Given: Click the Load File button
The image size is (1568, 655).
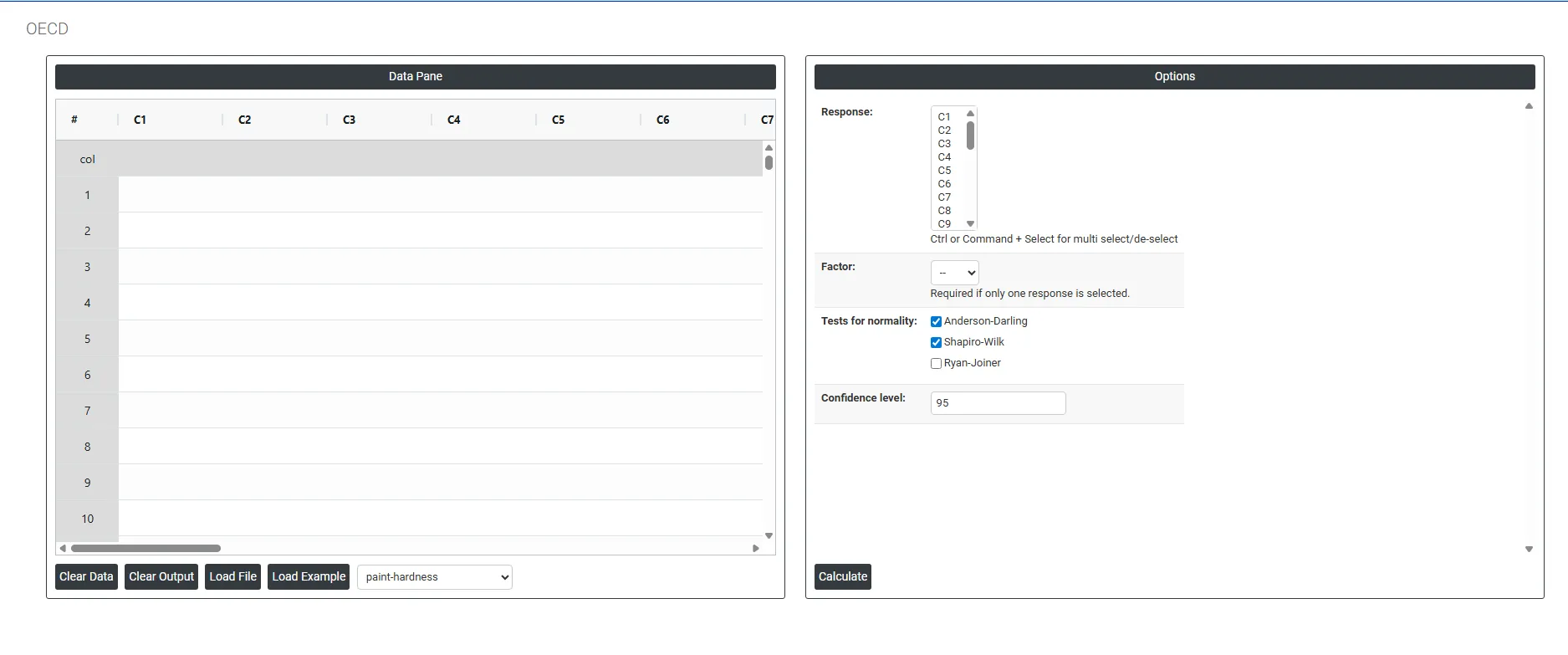Looking at the screenshot, I should (232, 577).
